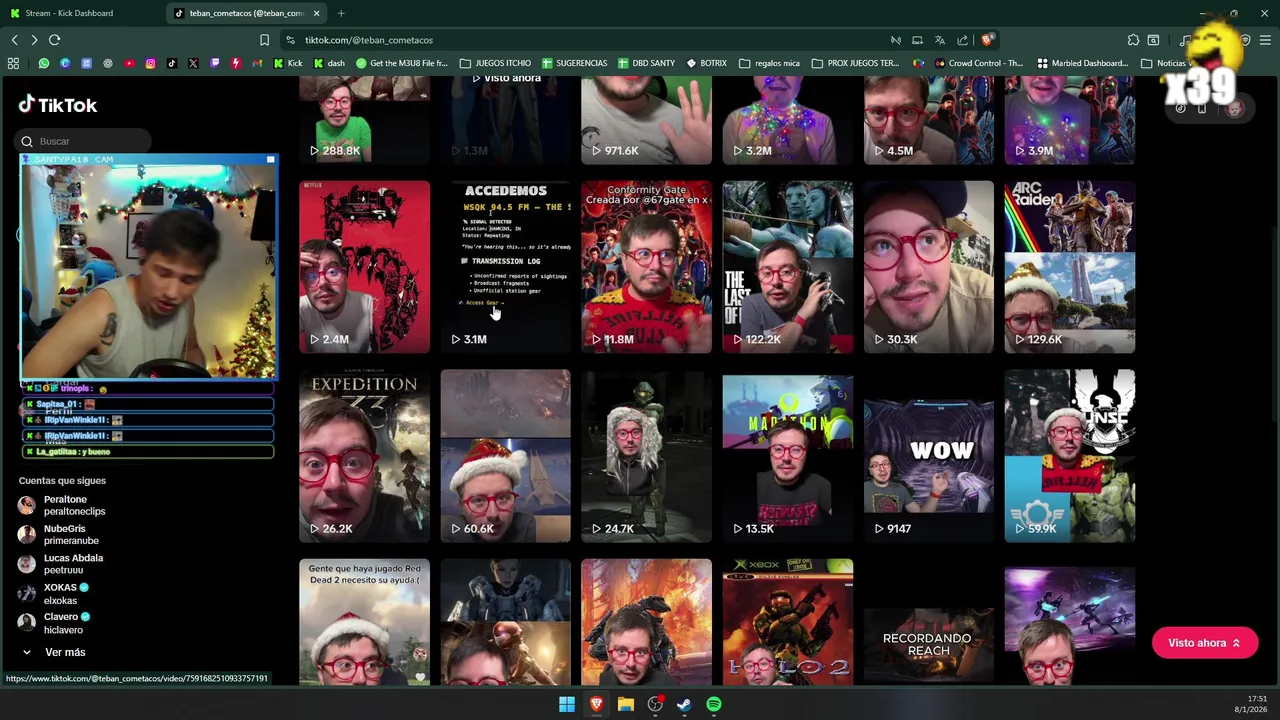Open Get the M3U8 File bookmark
1280x720 pixels.
coord(402,63)
